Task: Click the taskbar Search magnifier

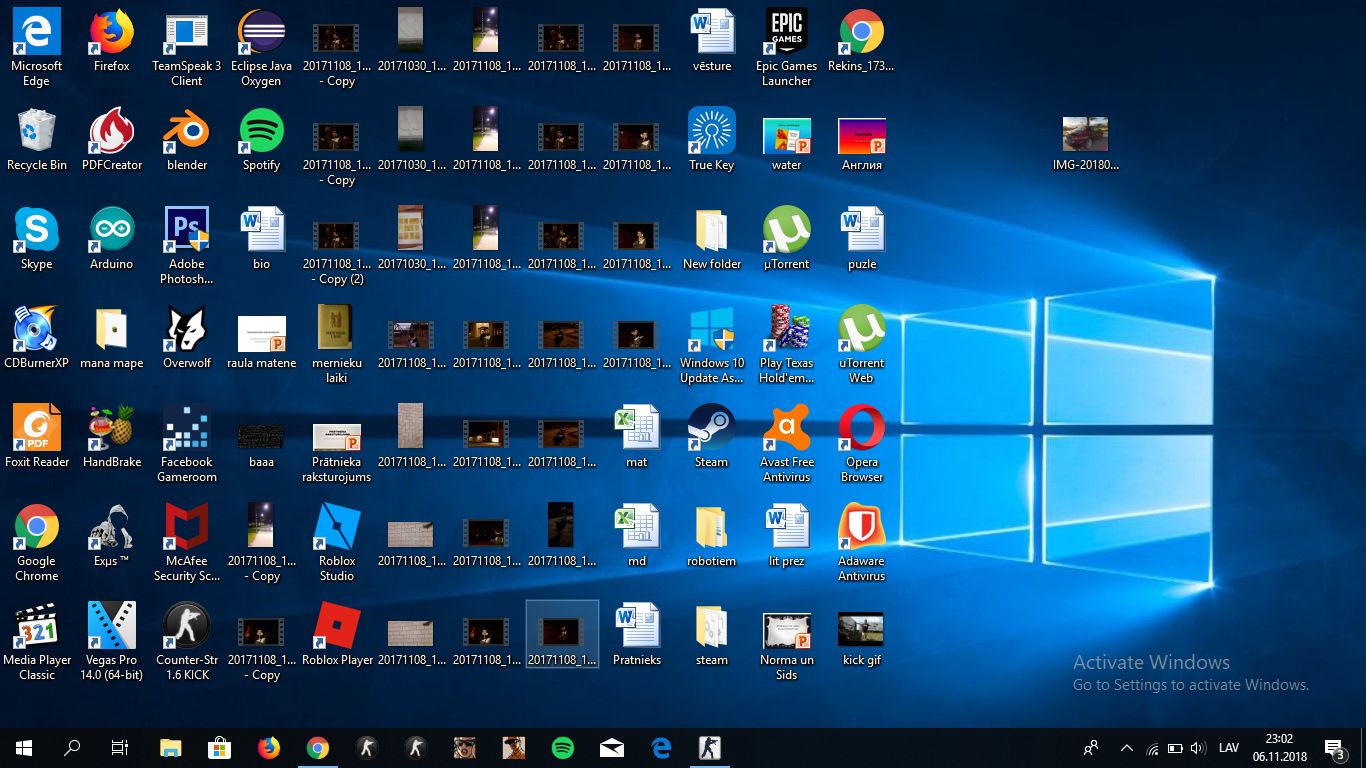Action: point(72,747)
